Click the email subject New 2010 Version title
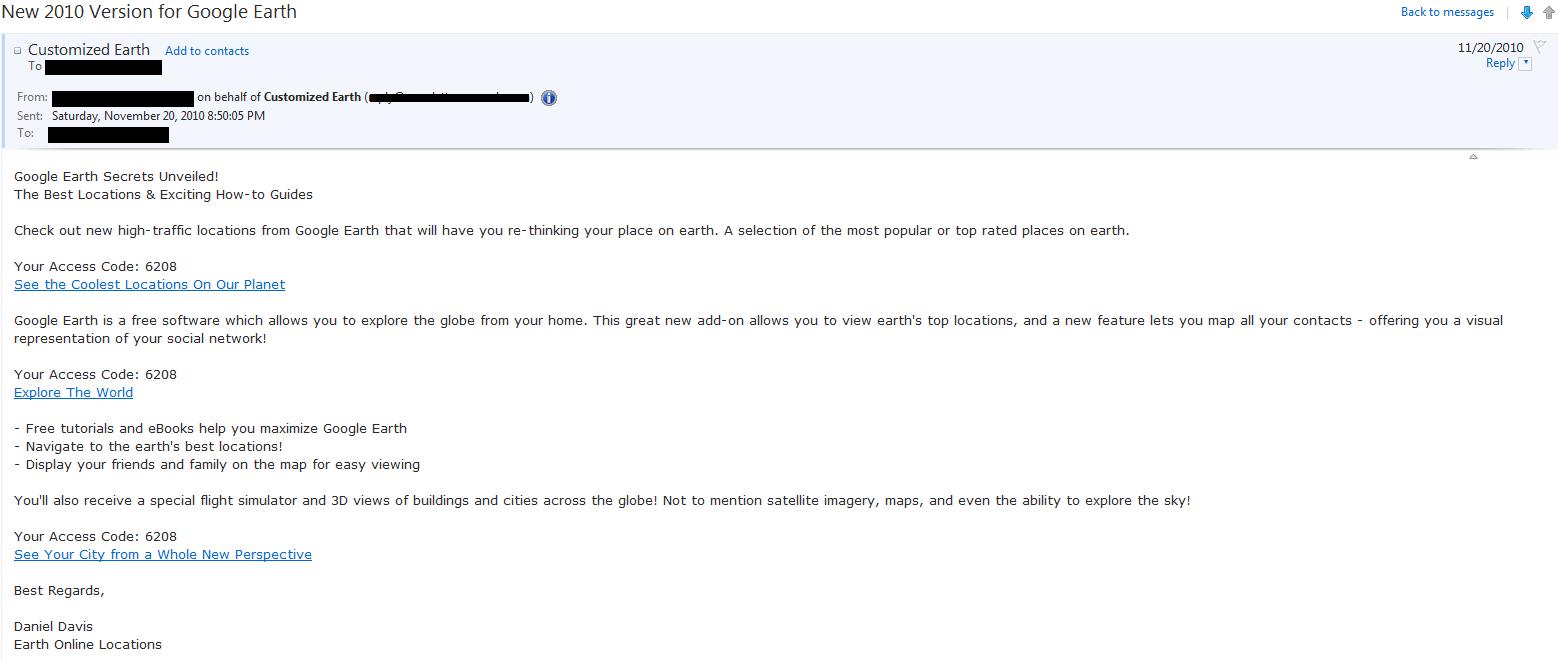Viewport: 1558px width, 660px height. 148,12
